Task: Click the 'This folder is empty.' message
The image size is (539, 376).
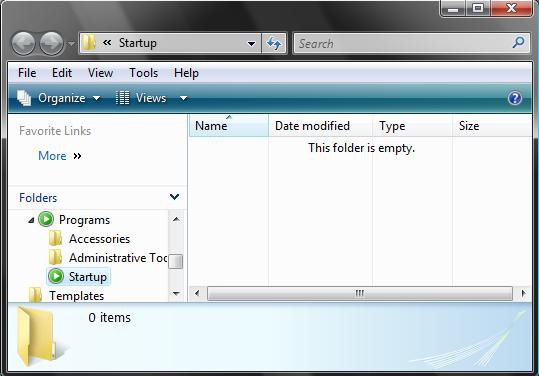Action: 362,148
